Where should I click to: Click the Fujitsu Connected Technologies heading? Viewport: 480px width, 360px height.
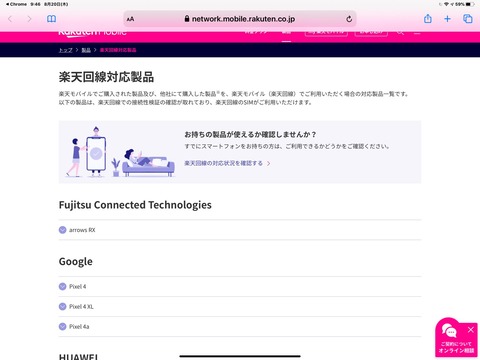click(x=135, y=205)
